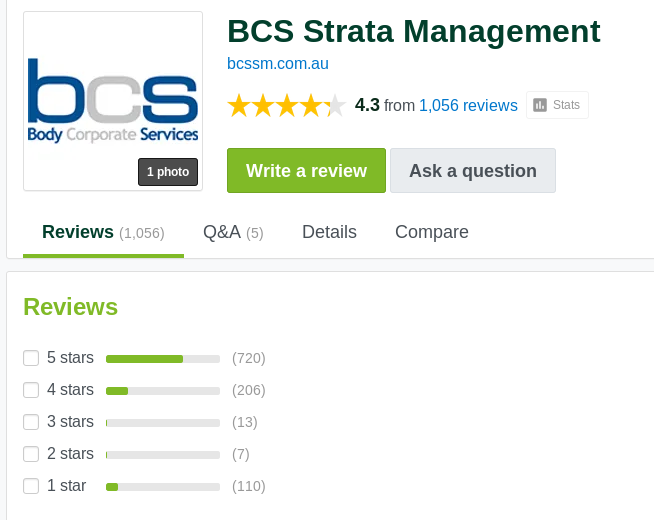Click Write a review button
Image resolution: width=654 pixels, height=520 pixels.
(x=307, y=171)
